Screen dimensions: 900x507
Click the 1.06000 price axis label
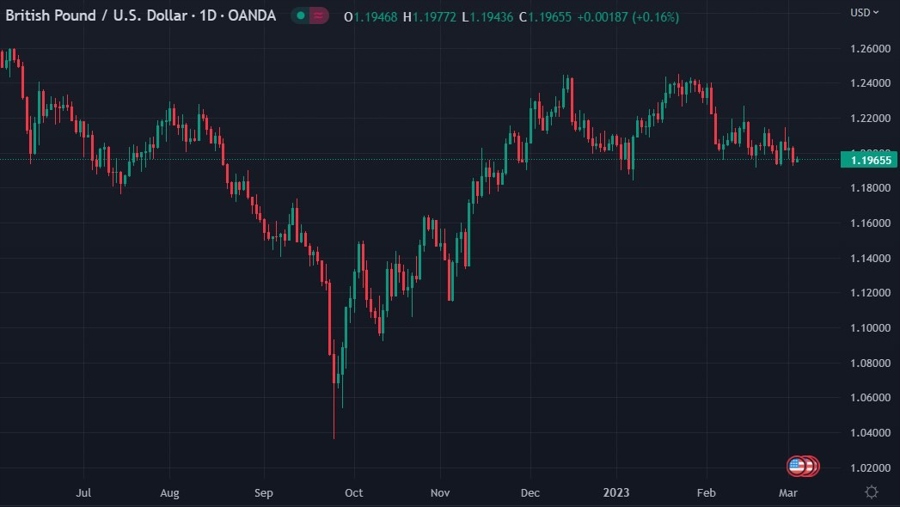point(870,397)
